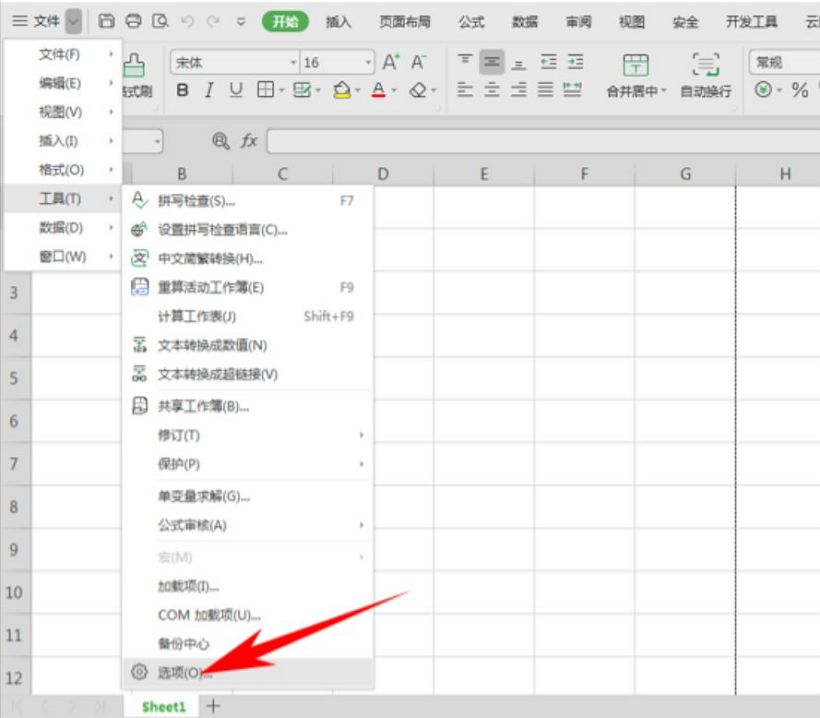Select the center horizontal alignment icon
This screenshot has height=718, width=820.
pos(491,90)
